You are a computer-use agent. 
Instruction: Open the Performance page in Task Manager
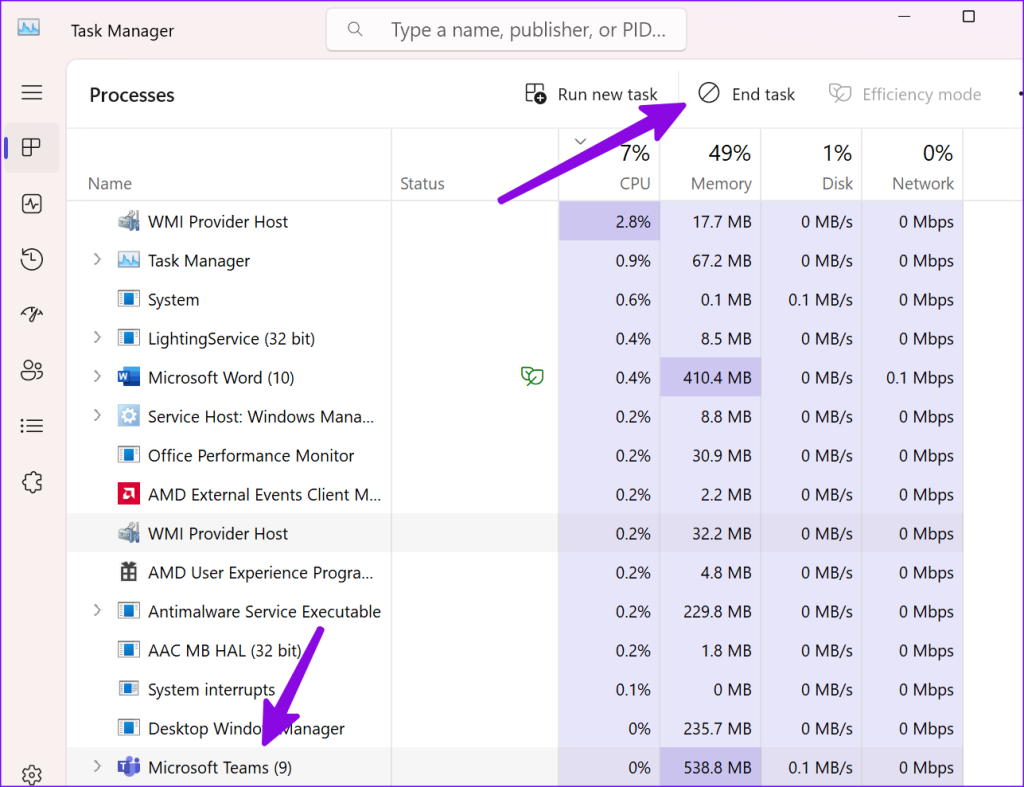[x=31, y=203]
